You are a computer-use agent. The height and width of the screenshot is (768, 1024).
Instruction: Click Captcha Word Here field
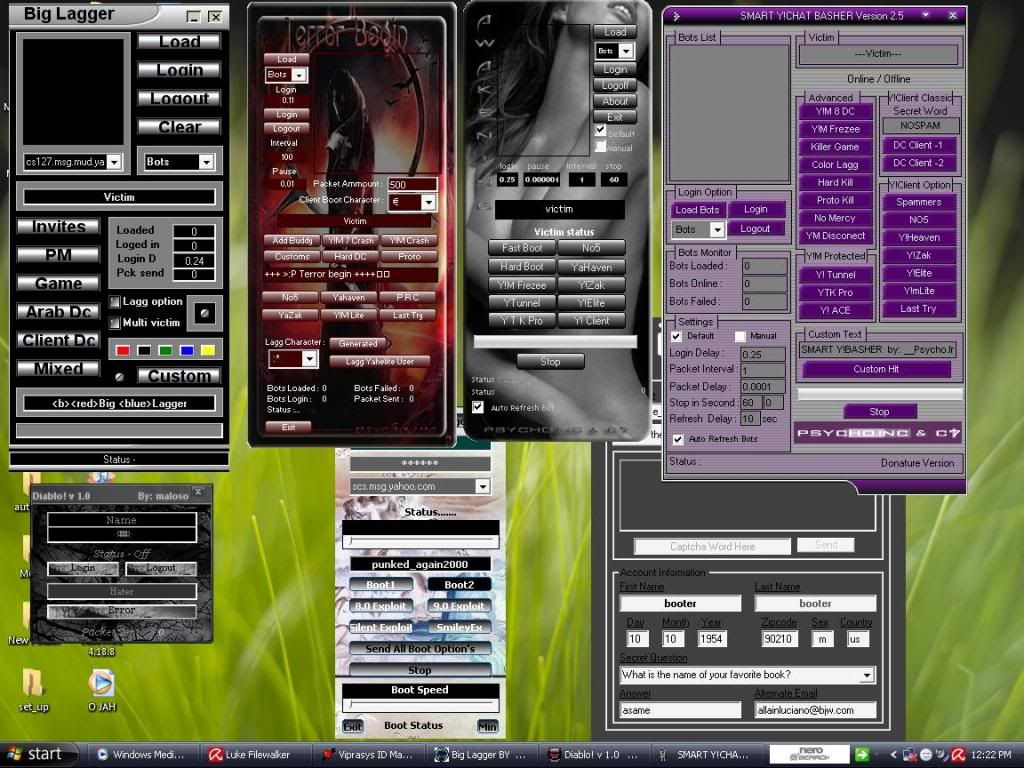coord(712,546)
